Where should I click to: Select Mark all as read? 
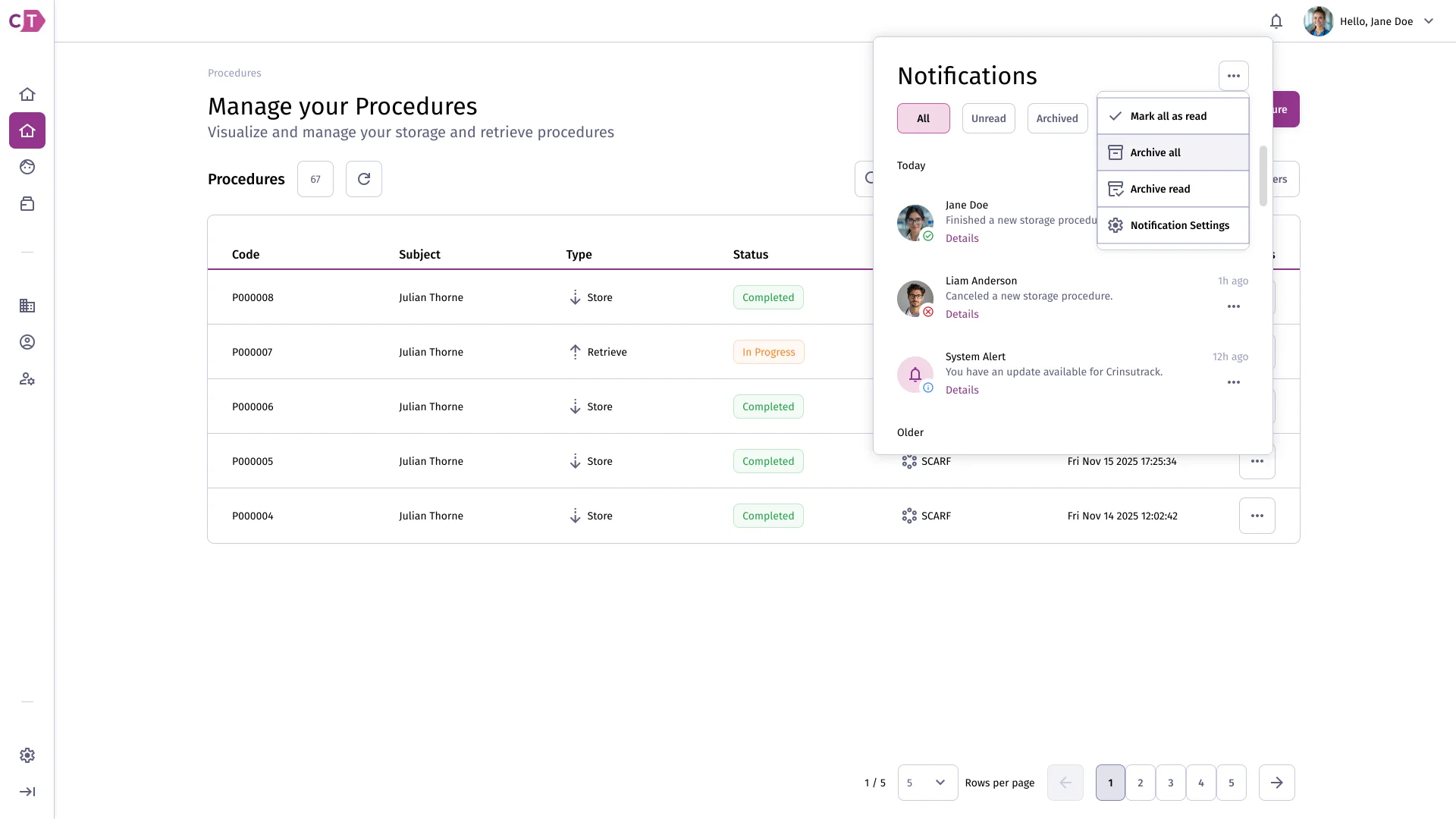click(x=1173, y=116)
